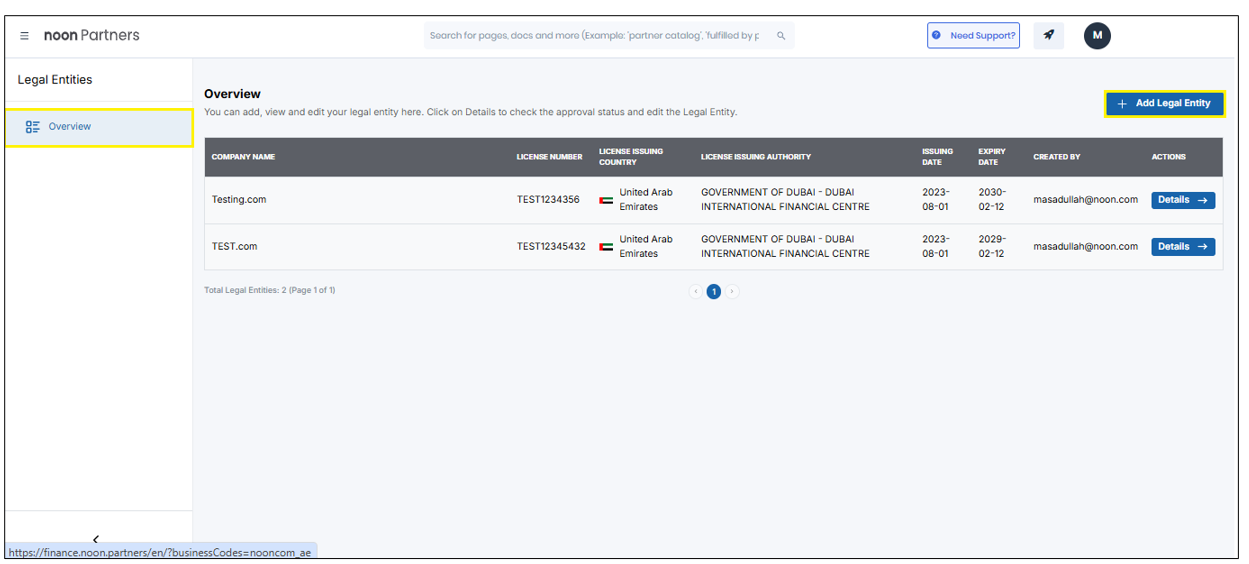Click UAE flag in Testing.com row
1249x564 pixels.
(606, 200)
